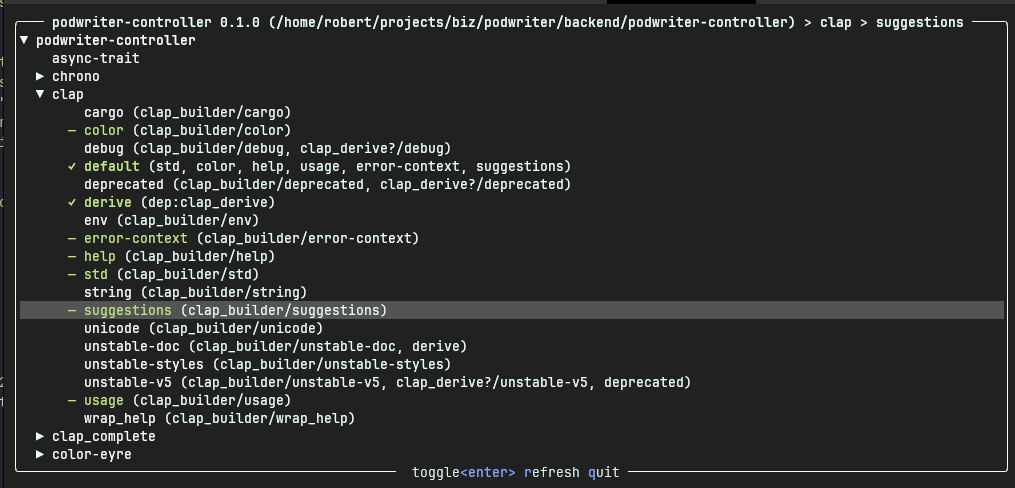
Task: Click the checkmark icon beside default feature
Action: [72, 166]
